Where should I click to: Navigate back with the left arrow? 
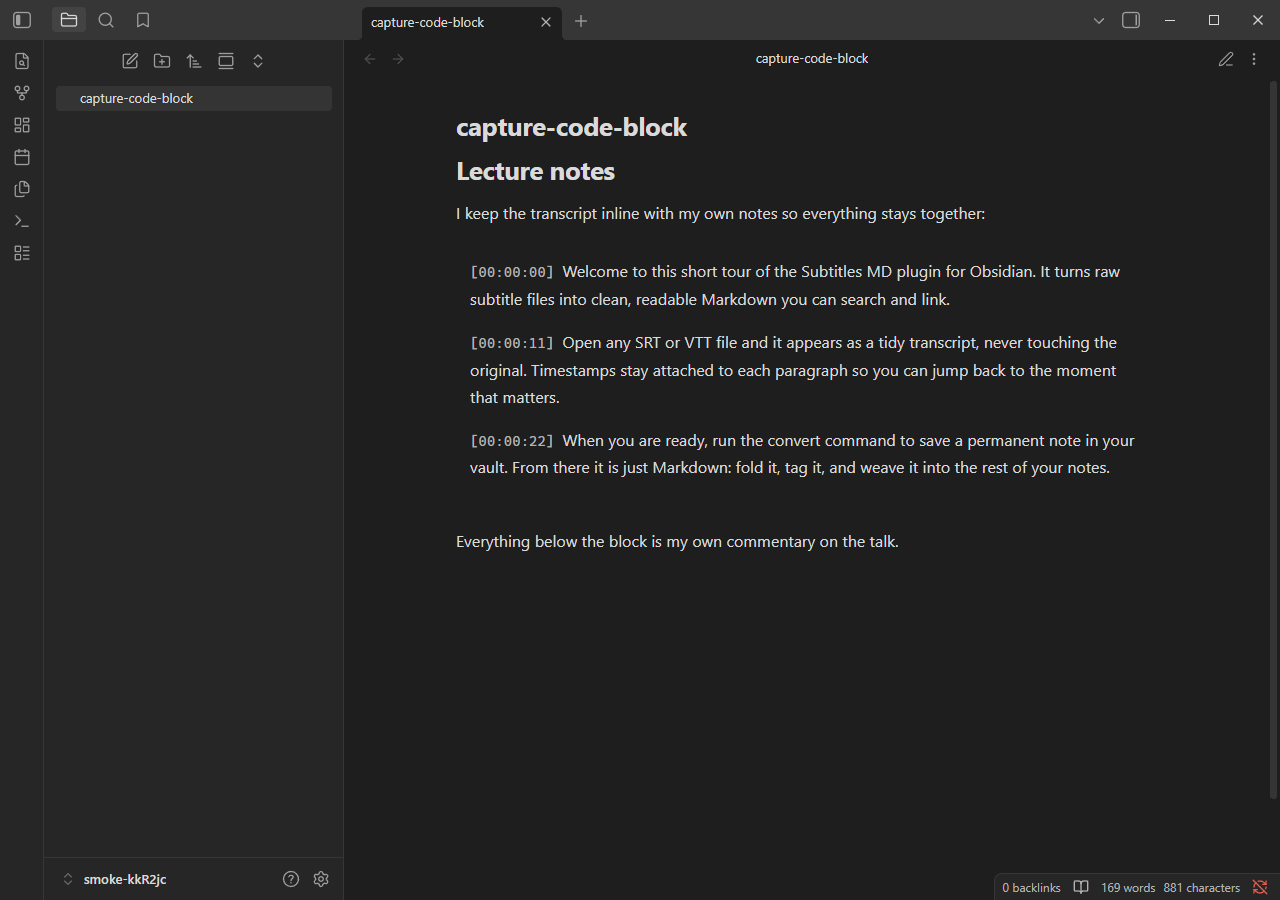[x=370, y=59]
